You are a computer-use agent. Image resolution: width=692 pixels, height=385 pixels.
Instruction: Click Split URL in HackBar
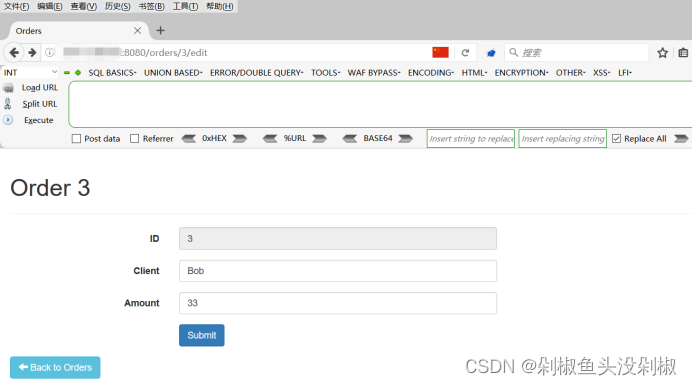click(x=40, y=104)
